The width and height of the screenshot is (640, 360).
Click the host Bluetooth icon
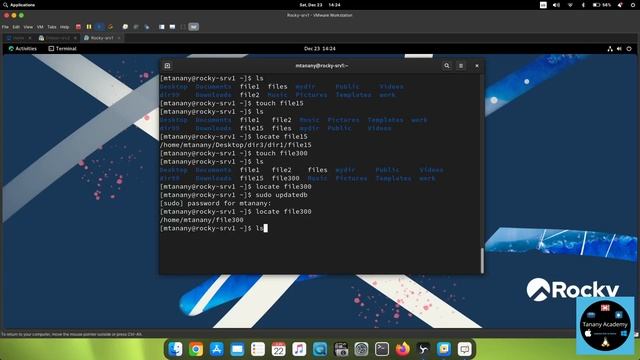pyautogui.click(x=583, y=5)
